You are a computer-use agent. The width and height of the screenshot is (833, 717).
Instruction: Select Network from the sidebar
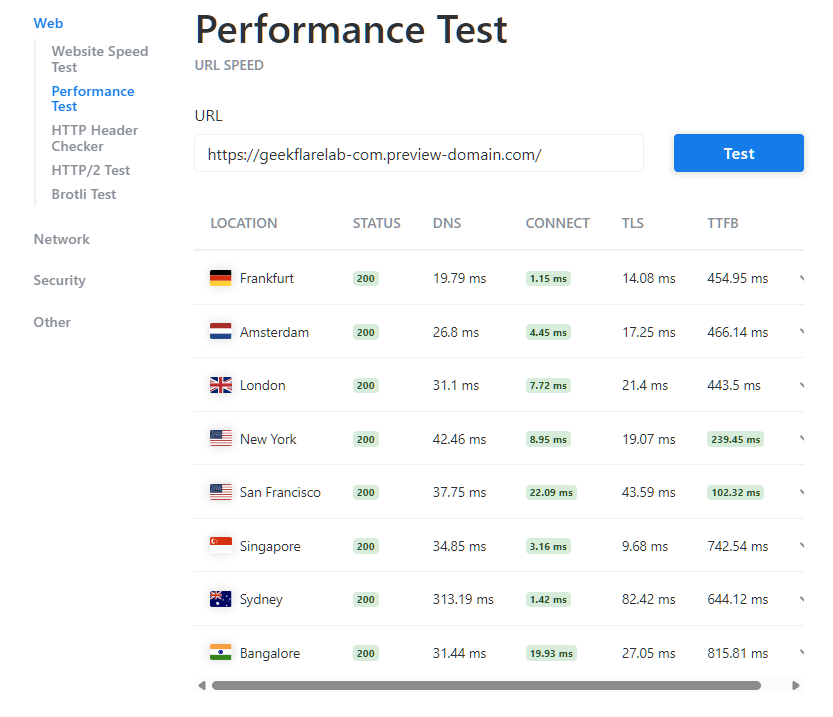point(61,239)
